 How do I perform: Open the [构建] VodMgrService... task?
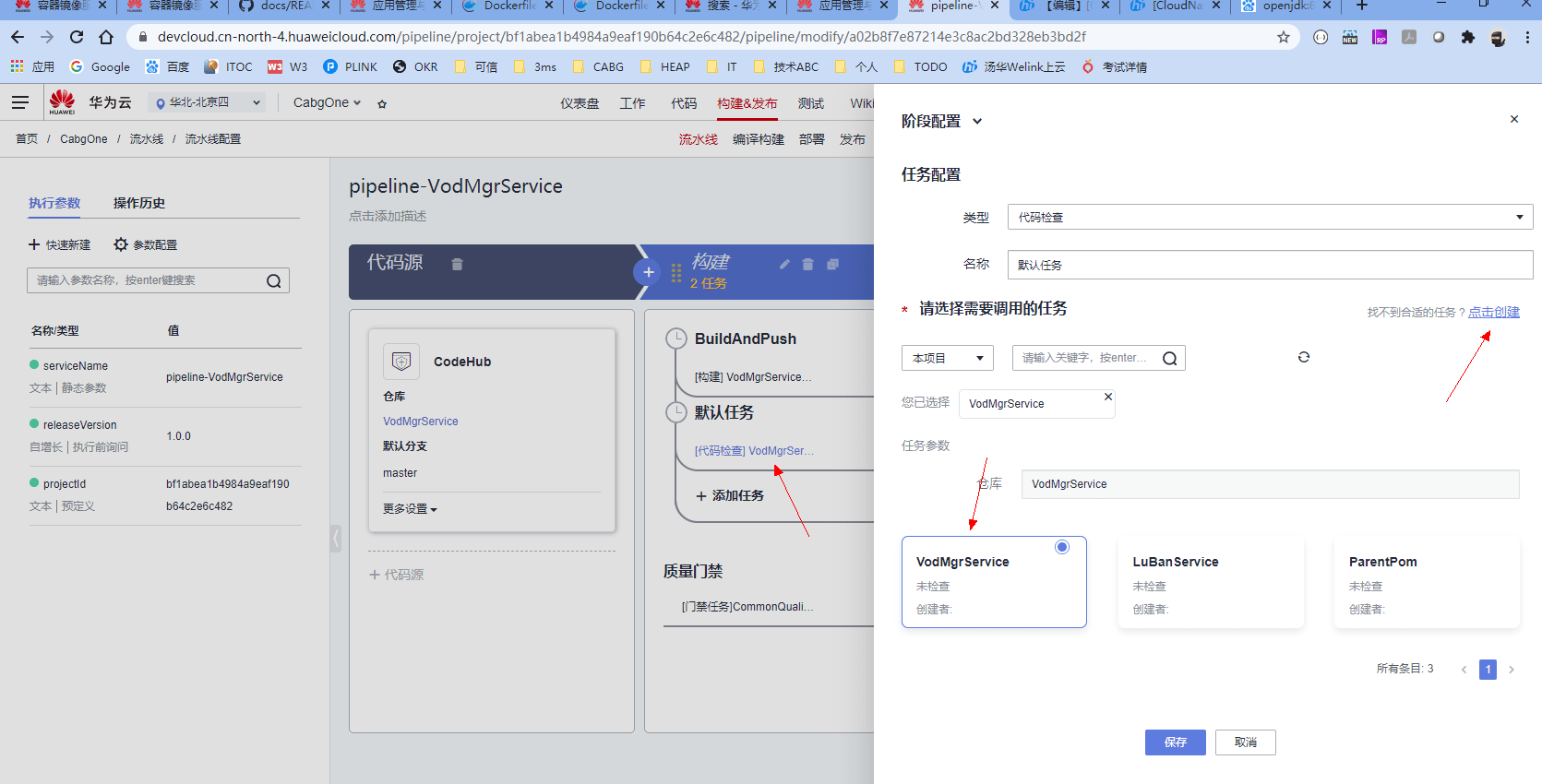pos(753,377)
